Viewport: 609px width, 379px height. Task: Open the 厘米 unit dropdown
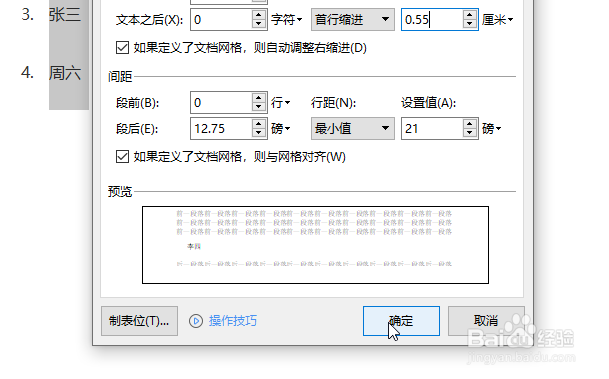[498, 19]
